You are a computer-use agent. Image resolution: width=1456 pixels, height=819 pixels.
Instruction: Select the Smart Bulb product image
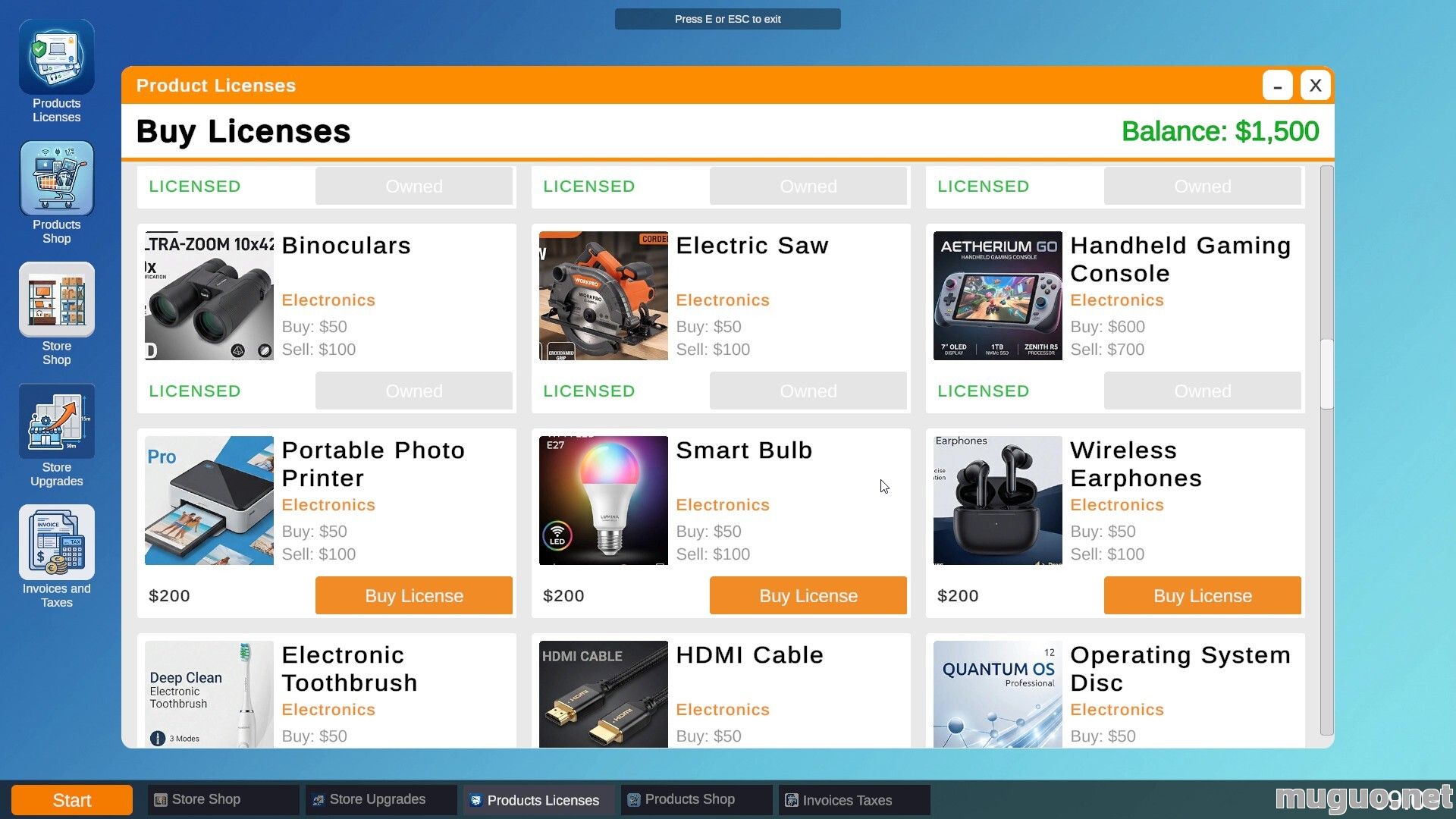pos(604,500)
